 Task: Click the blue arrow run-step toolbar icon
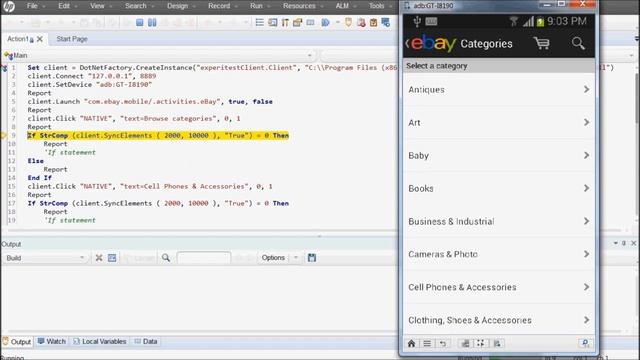pyautogui.click(x=325, y=22)
